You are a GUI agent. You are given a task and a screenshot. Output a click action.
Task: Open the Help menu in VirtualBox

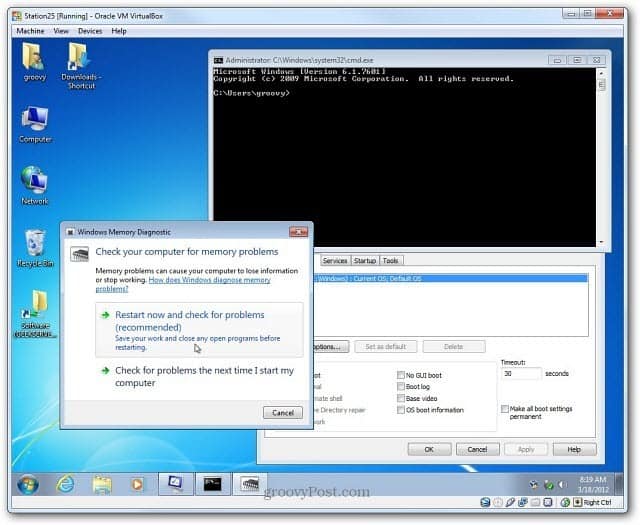(x=119, y=31)
